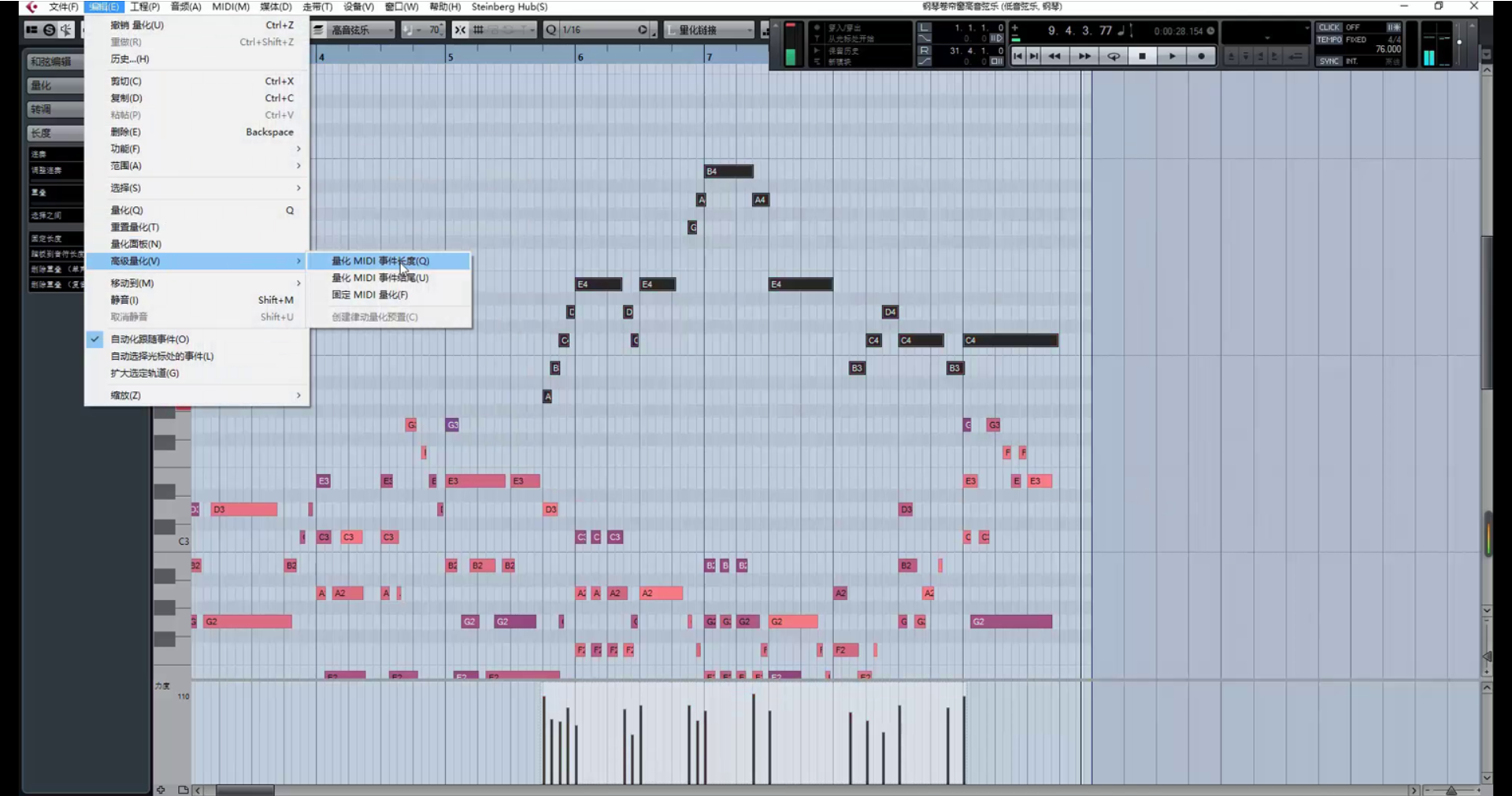
Task: Toggle the TEMPO track button
Action: (1329, 39)
